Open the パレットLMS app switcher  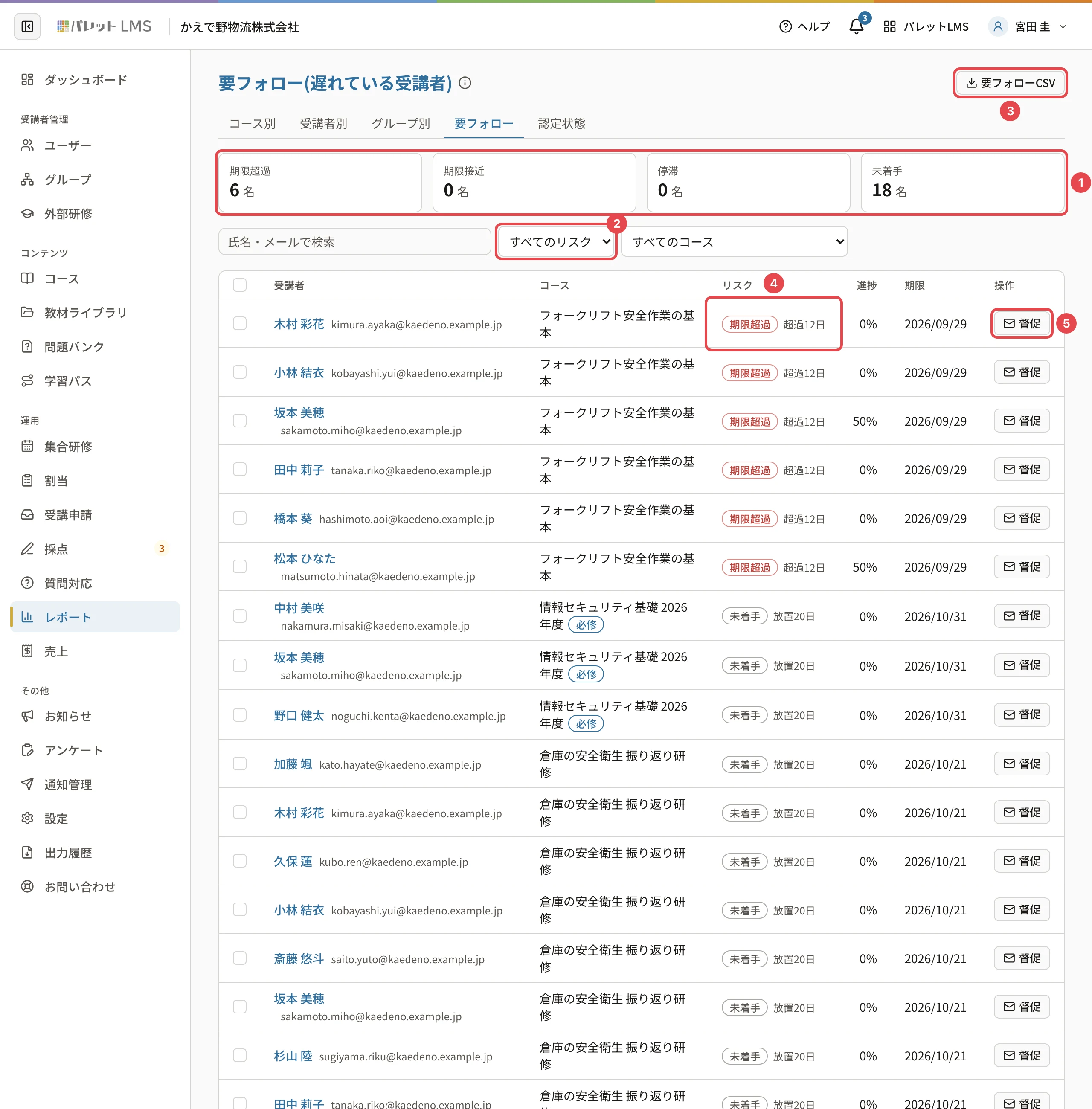tap(926, 26)
